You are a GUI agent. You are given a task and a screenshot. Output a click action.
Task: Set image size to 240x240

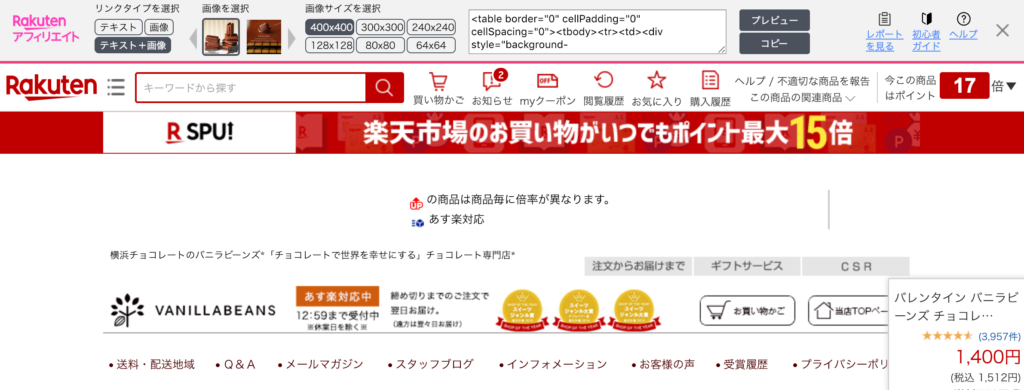point(432,27)
